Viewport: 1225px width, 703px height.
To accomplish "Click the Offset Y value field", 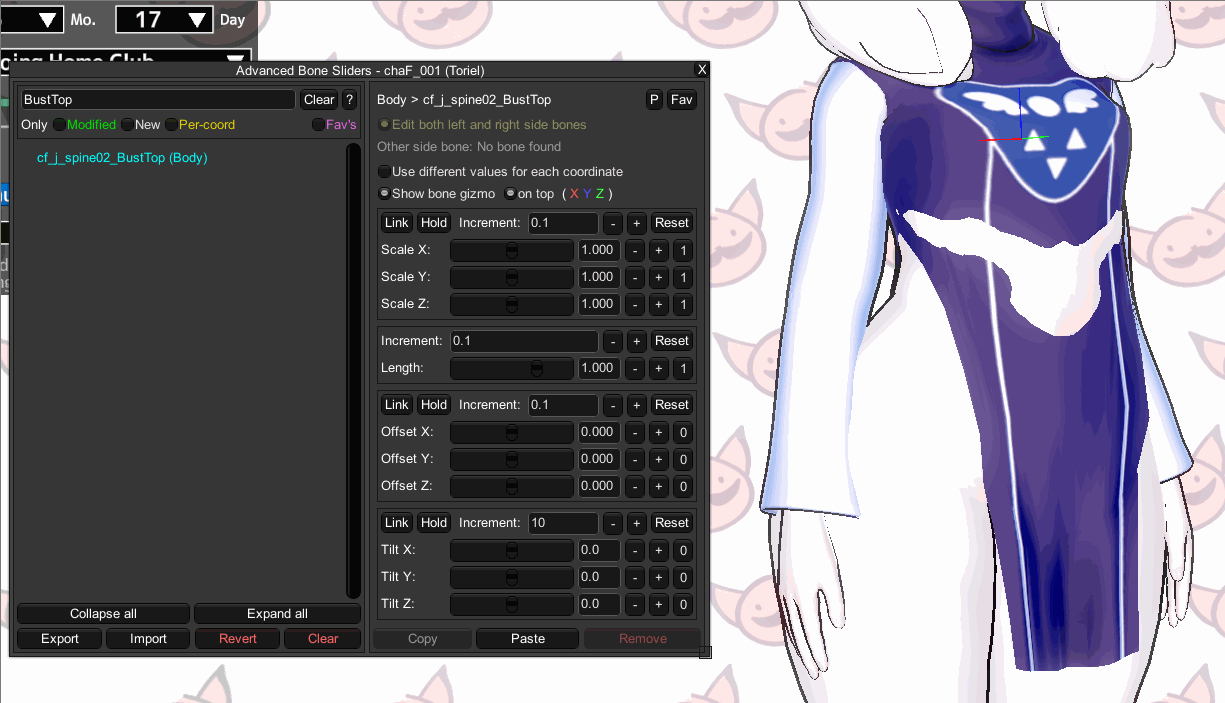I will (x=598, y=459).
